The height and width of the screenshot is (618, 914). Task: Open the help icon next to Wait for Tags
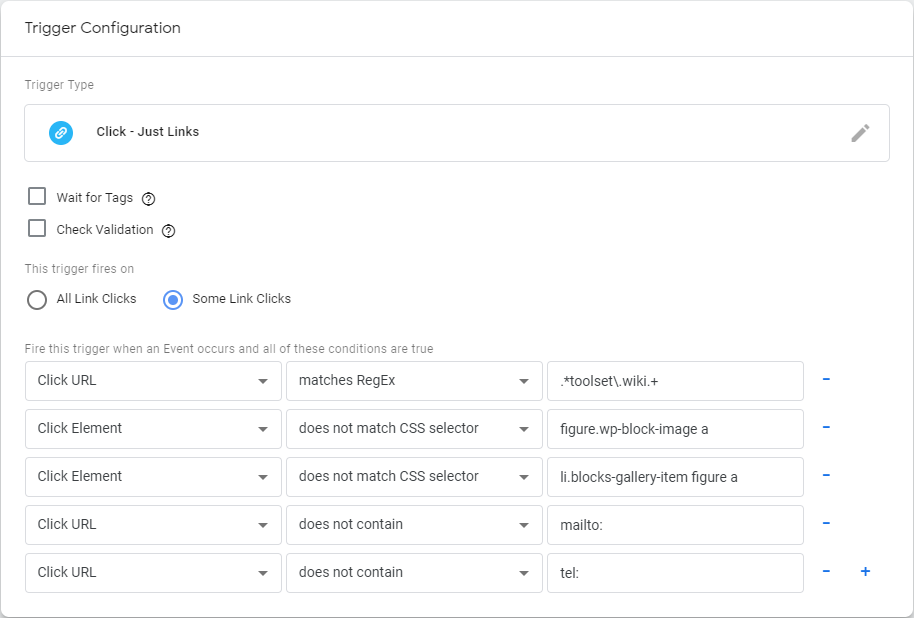[149, 199]
